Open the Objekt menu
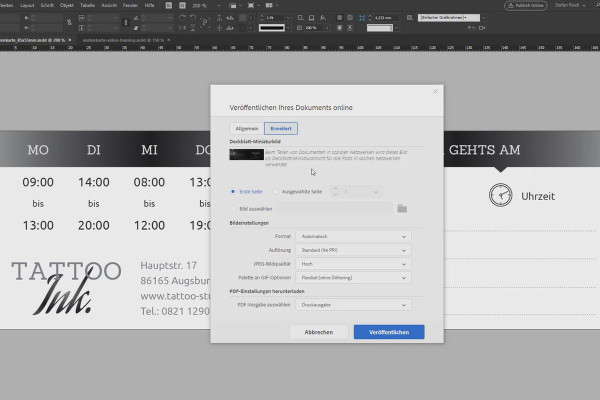 pos(67,5)
